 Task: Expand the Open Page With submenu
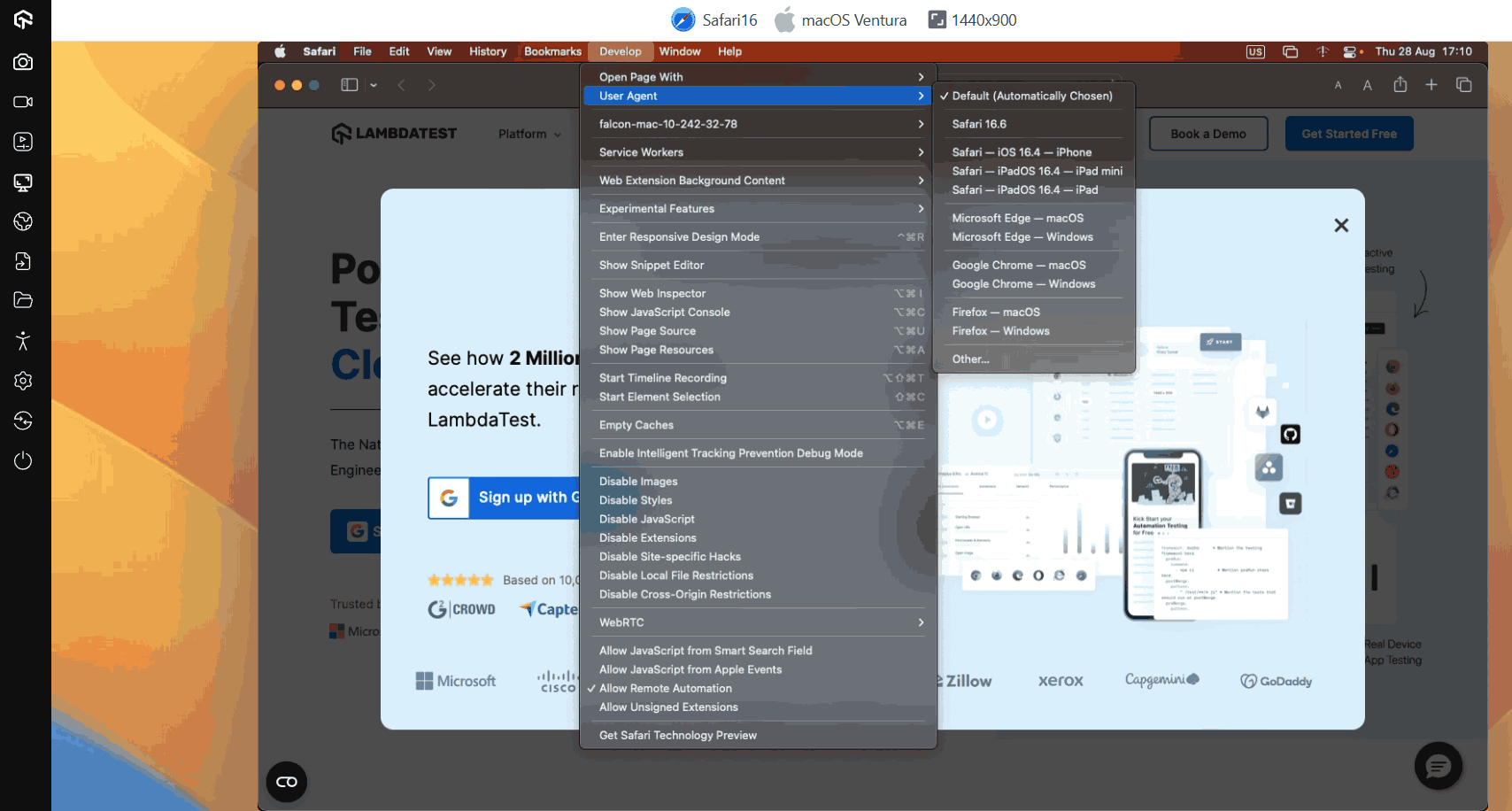pos(758,77)
